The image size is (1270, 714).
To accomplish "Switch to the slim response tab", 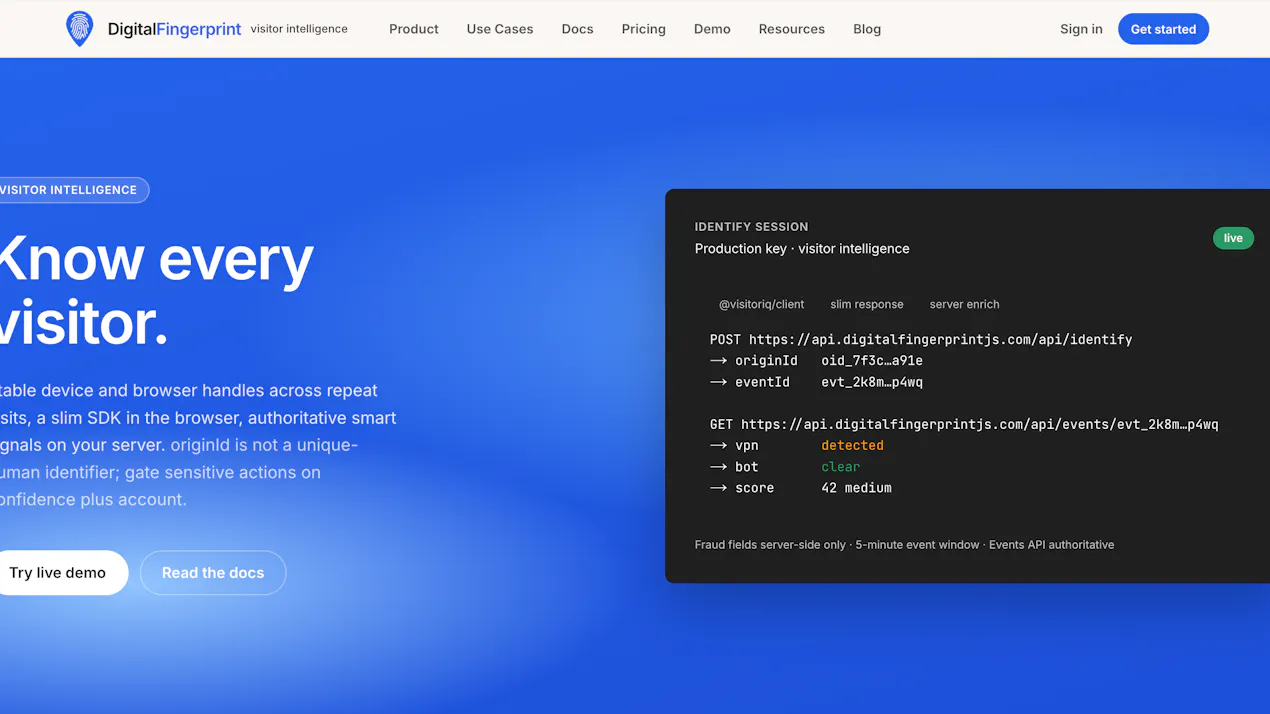I will coord(867,304).
